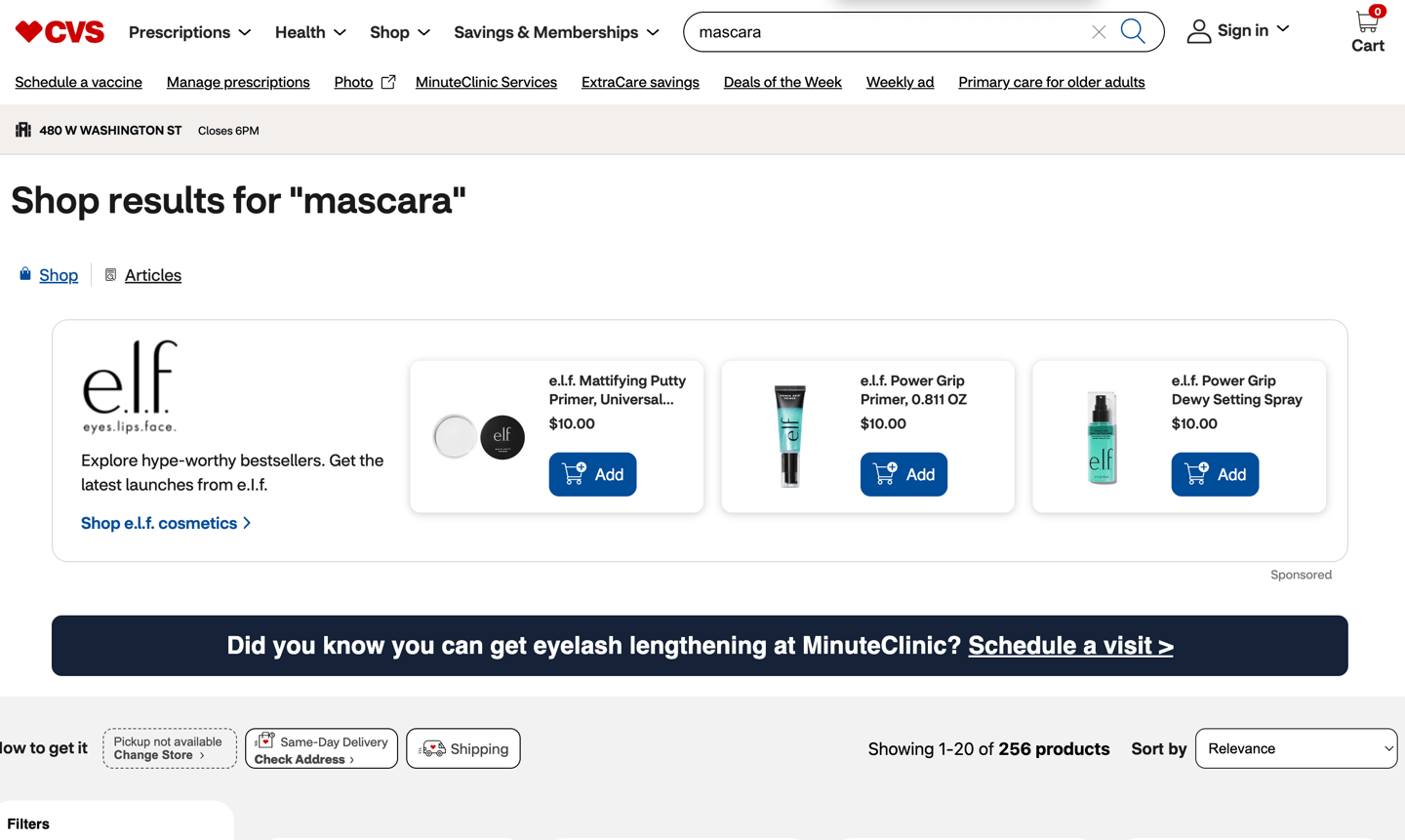Expand the Prescriptions menu

coord(189,32)
